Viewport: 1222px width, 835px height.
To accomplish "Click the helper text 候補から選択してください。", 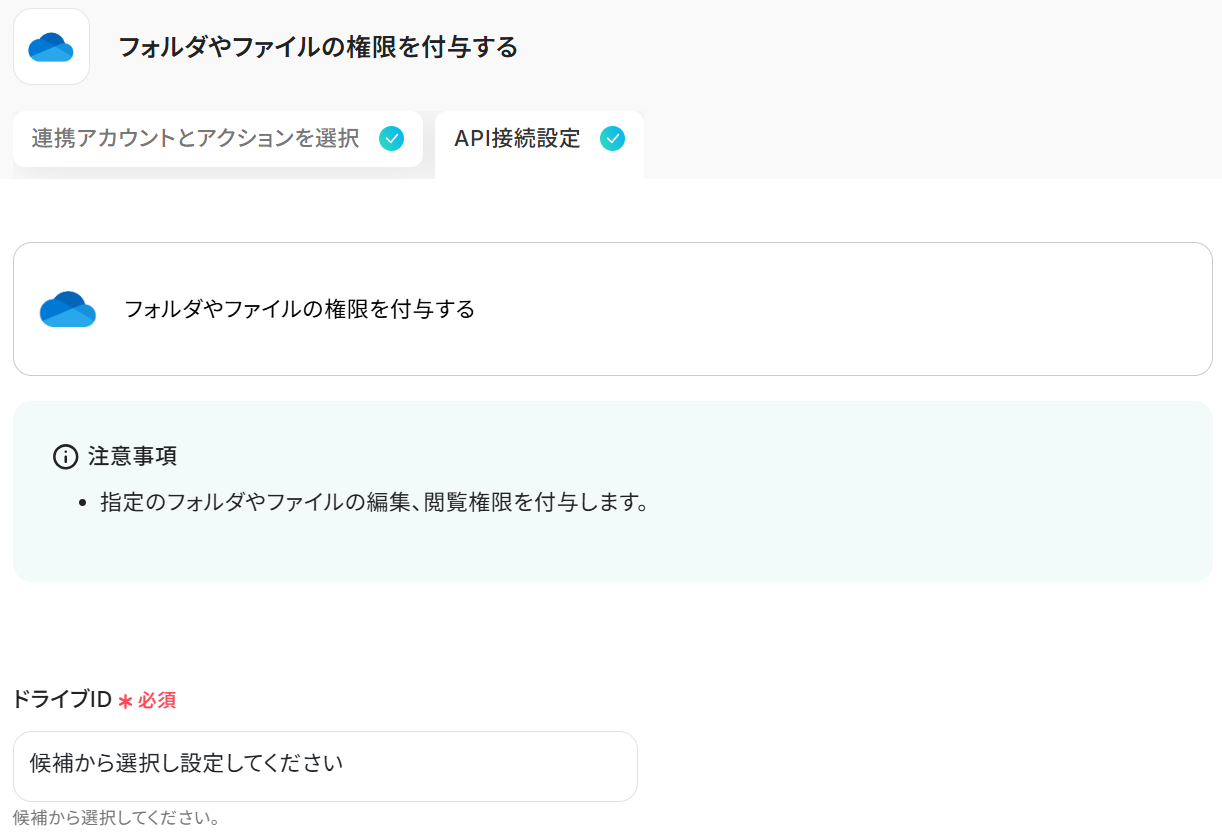I will [117, 818].
